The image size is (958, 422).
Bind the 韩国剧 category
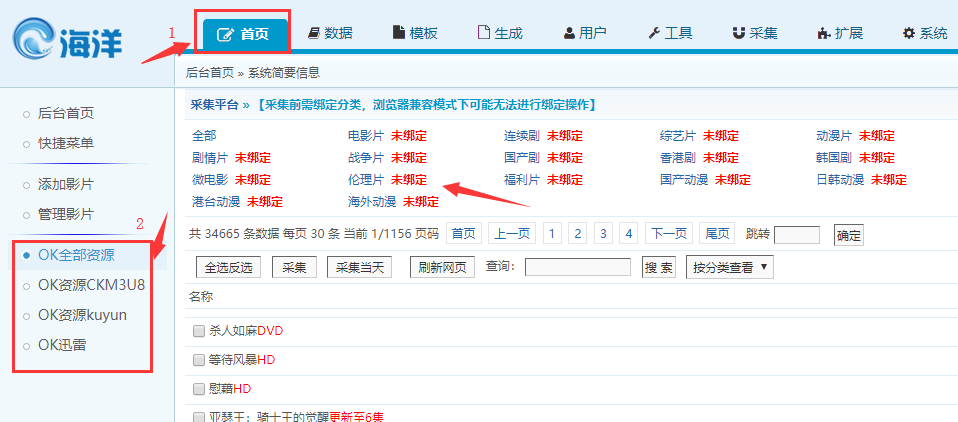point(877,158)
